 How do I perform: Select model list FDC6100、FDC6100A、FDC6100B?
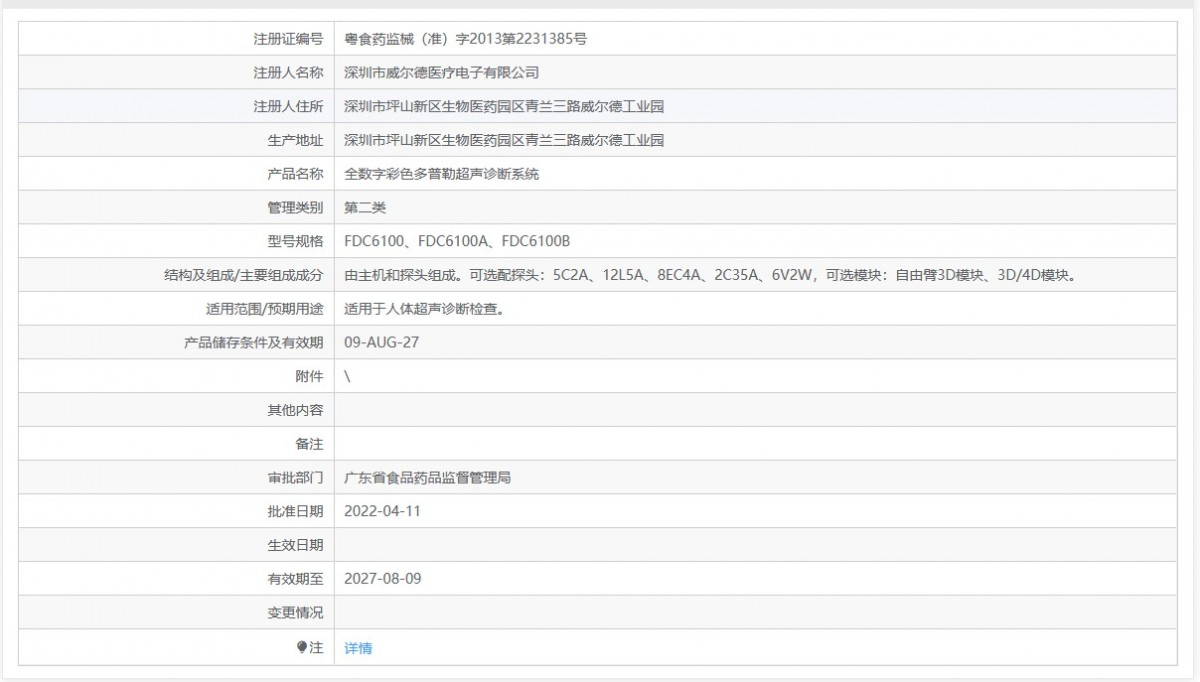457,241
